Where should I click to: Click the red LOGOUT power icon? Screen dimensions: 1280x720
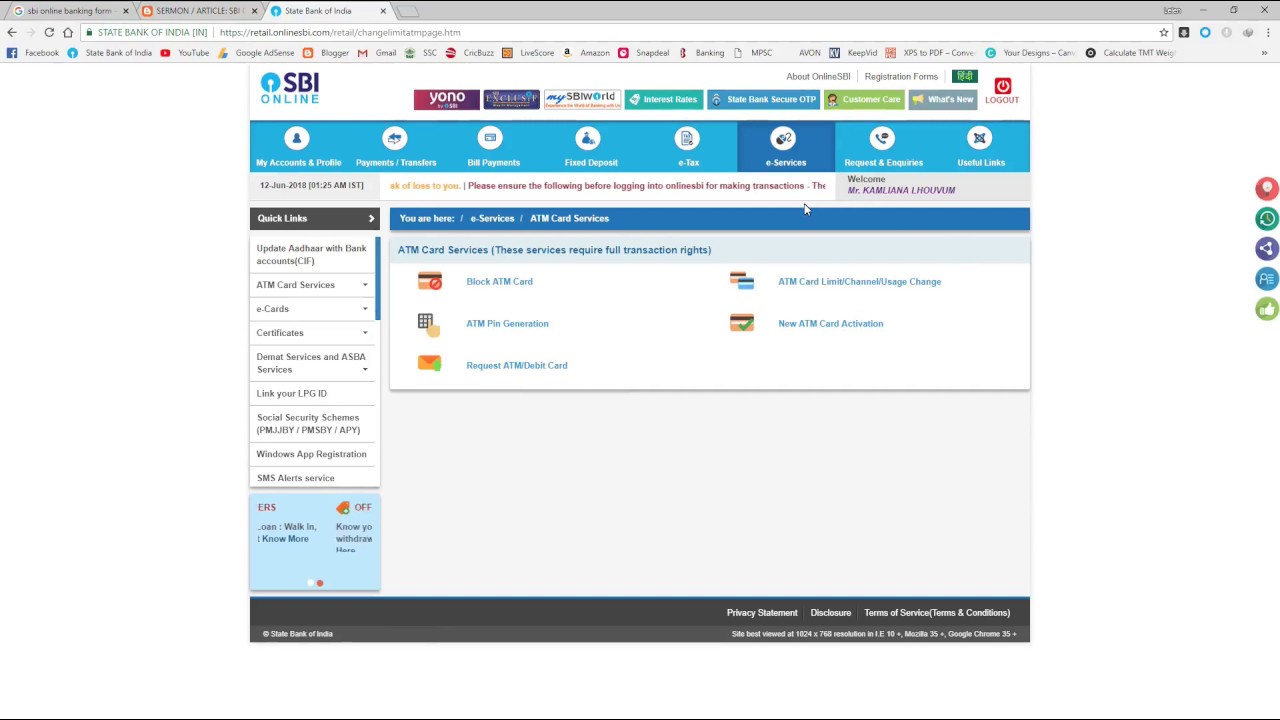click(x=1003, y=86)
